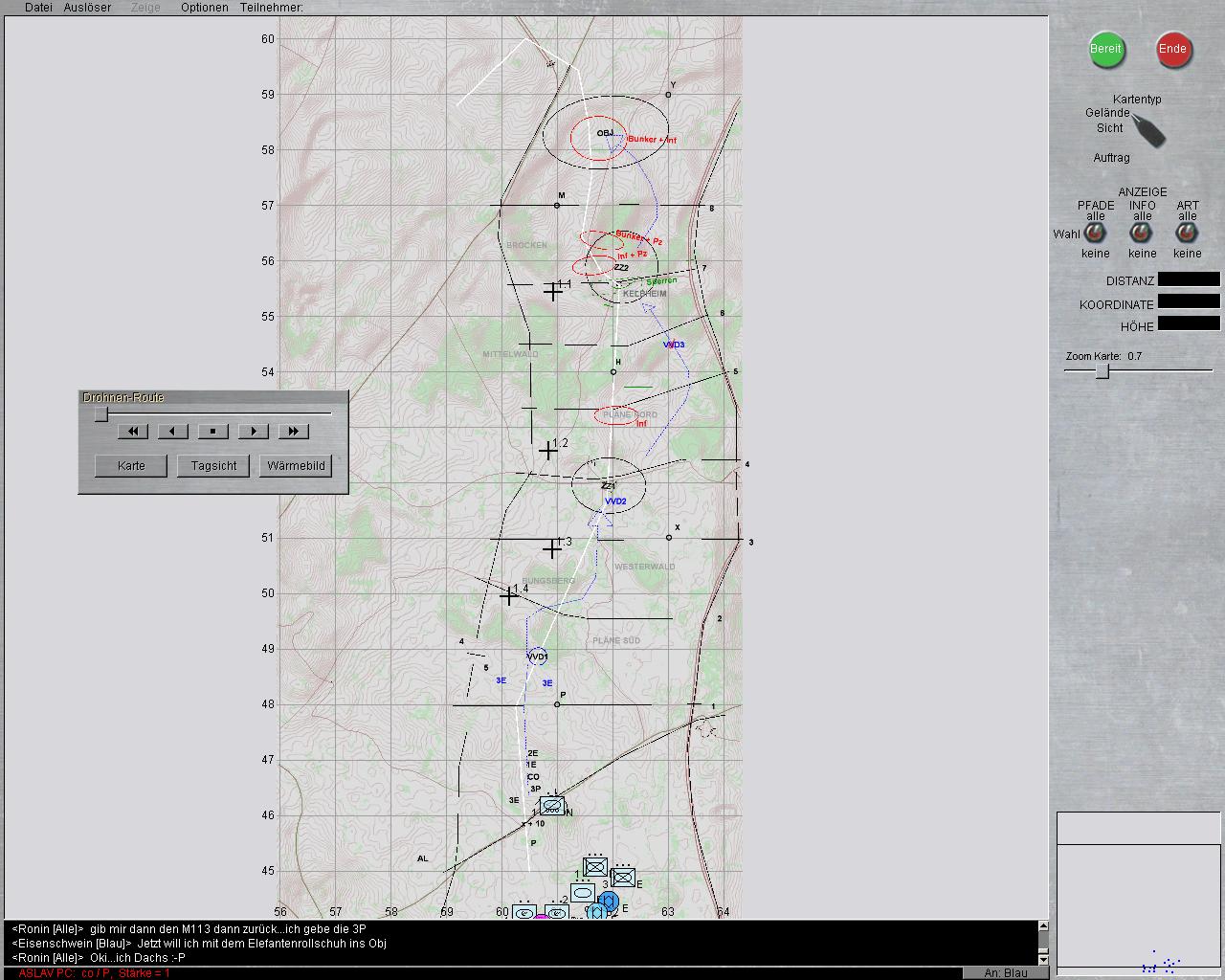
Task: Toggle the INFO display switch
Action: pyautogui.click(x=1142, y=234)
